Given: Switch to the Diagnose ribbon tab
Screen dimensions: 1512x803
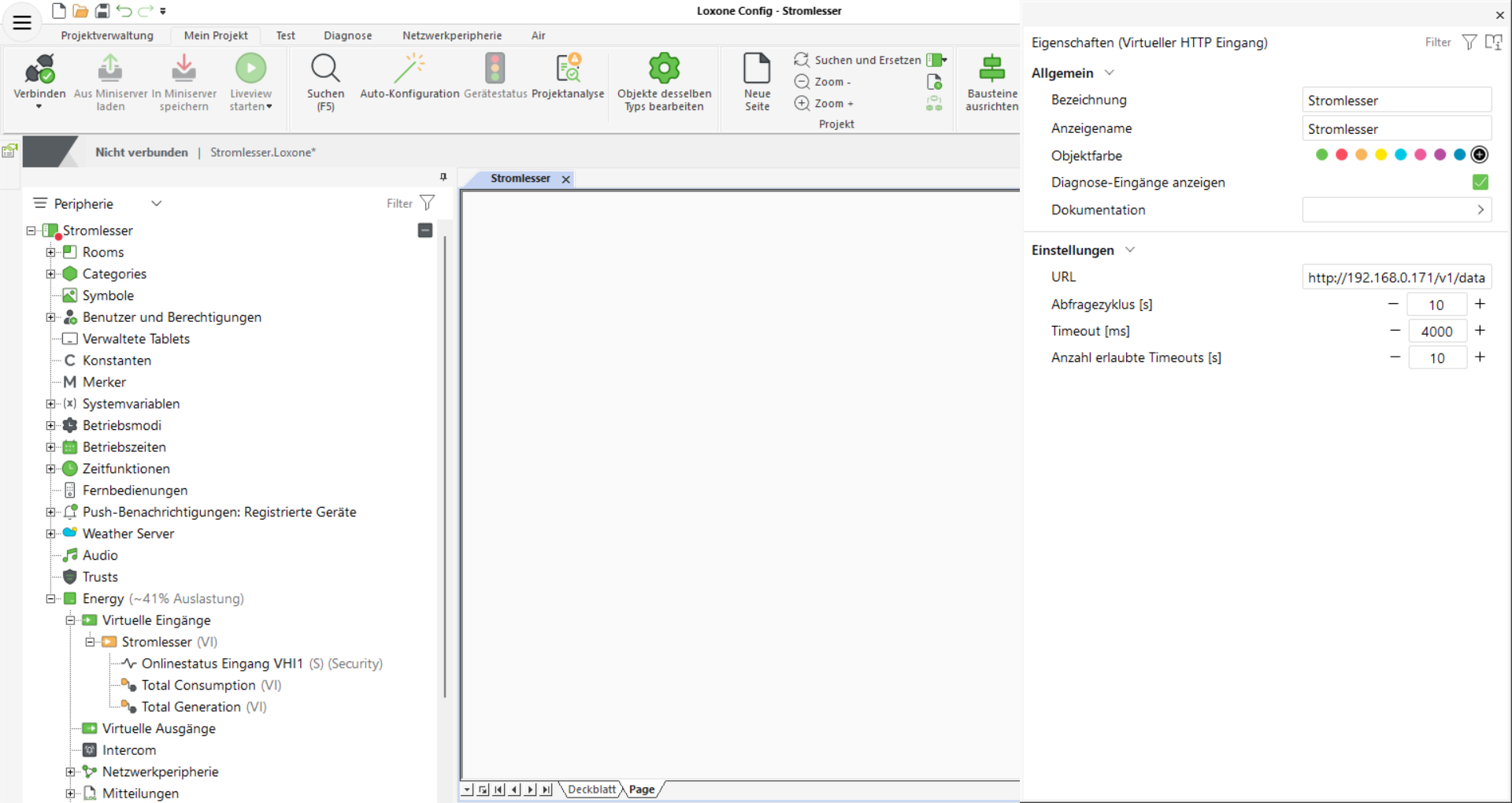Looking at the screenshot, I should 347,35.
